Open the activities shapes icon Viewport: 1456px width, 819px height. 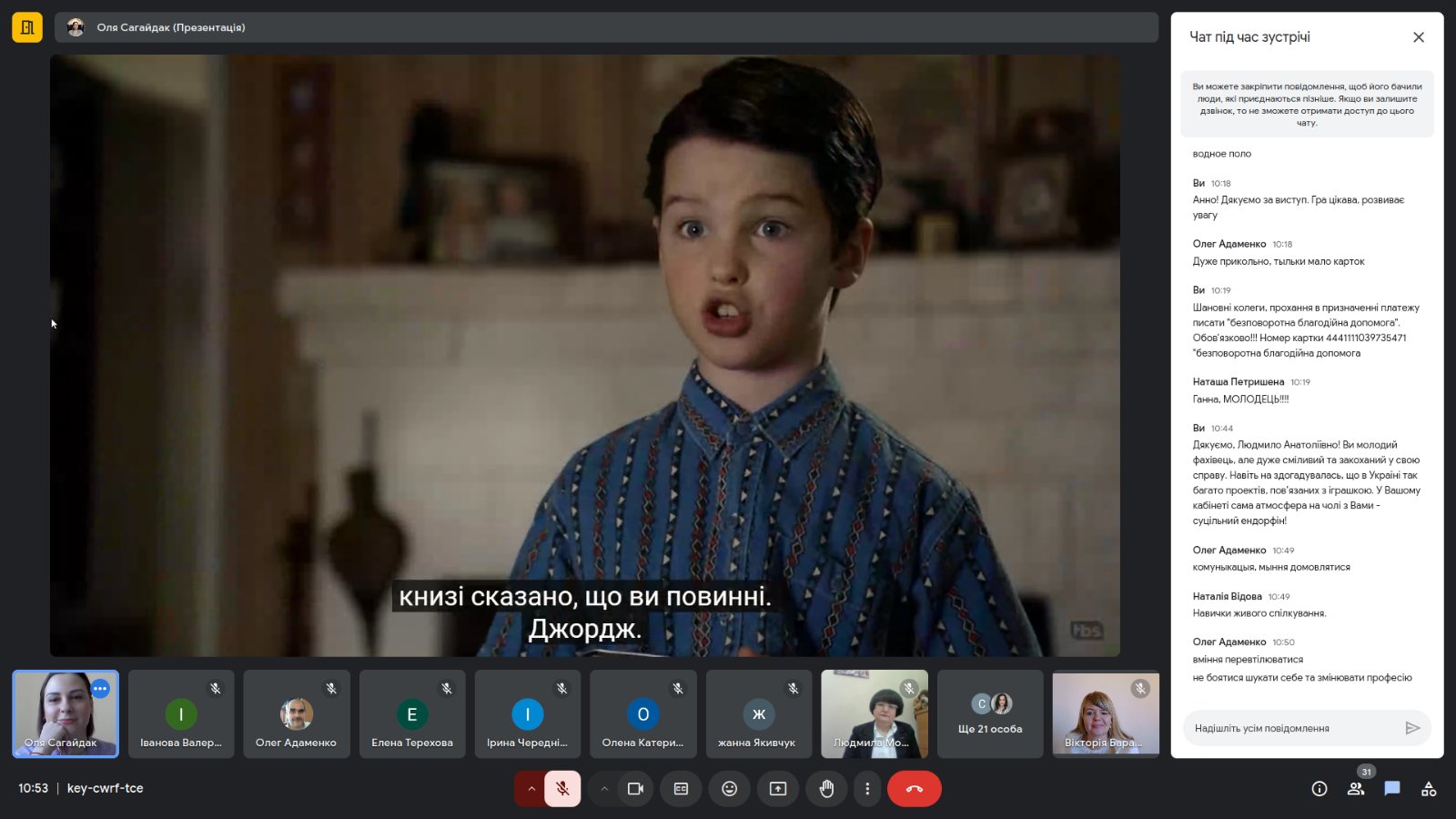[x=1429, y=789]
